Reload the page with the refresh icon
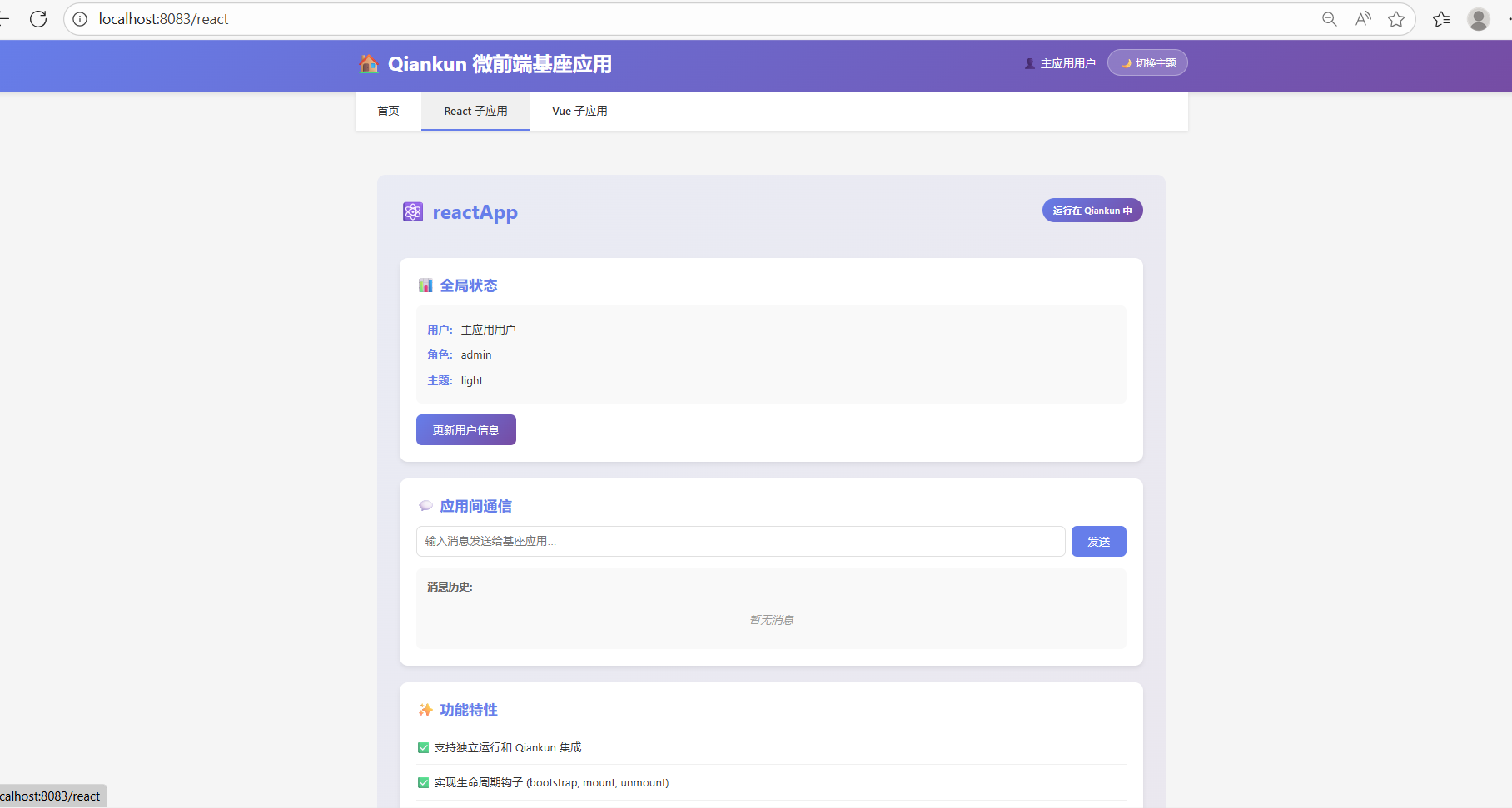The height and width of the screenshot is (808, 1512). pos(38,19)
